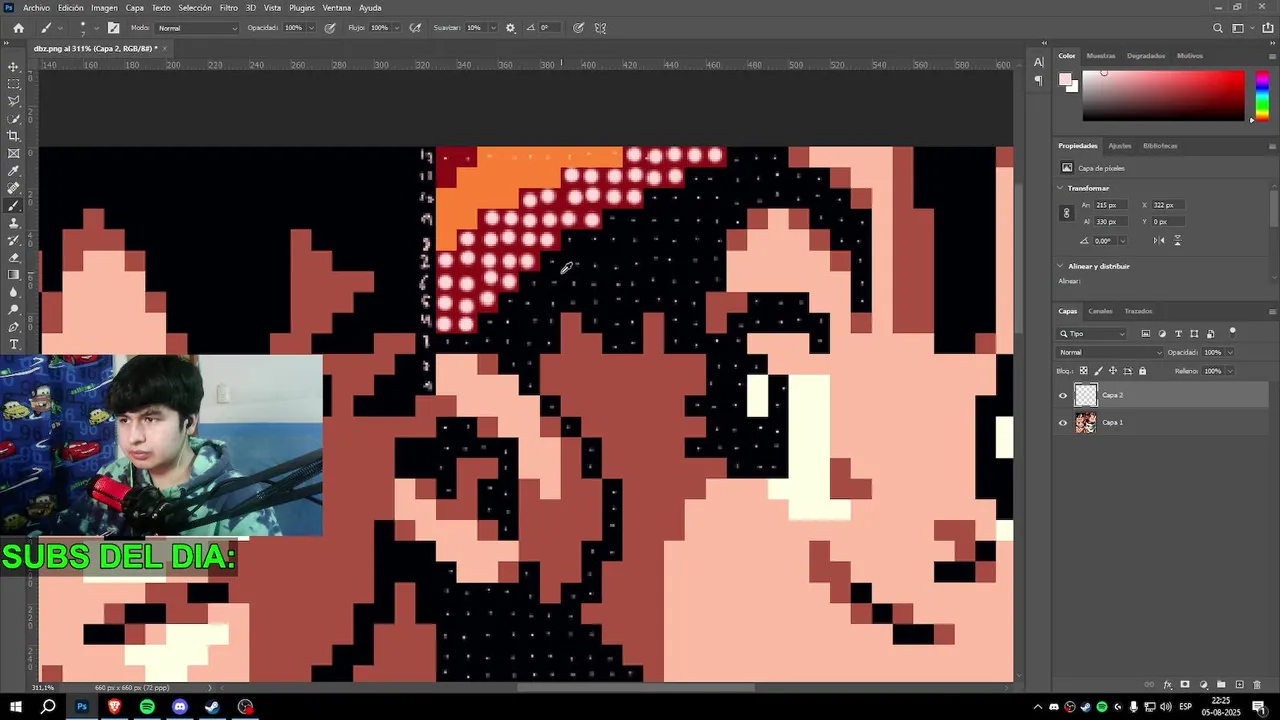Viewport: 1280px width, 720px height.
Task: Hide the Capa 2 layer
Action: pyautogui.click(x=1063, y=395)
